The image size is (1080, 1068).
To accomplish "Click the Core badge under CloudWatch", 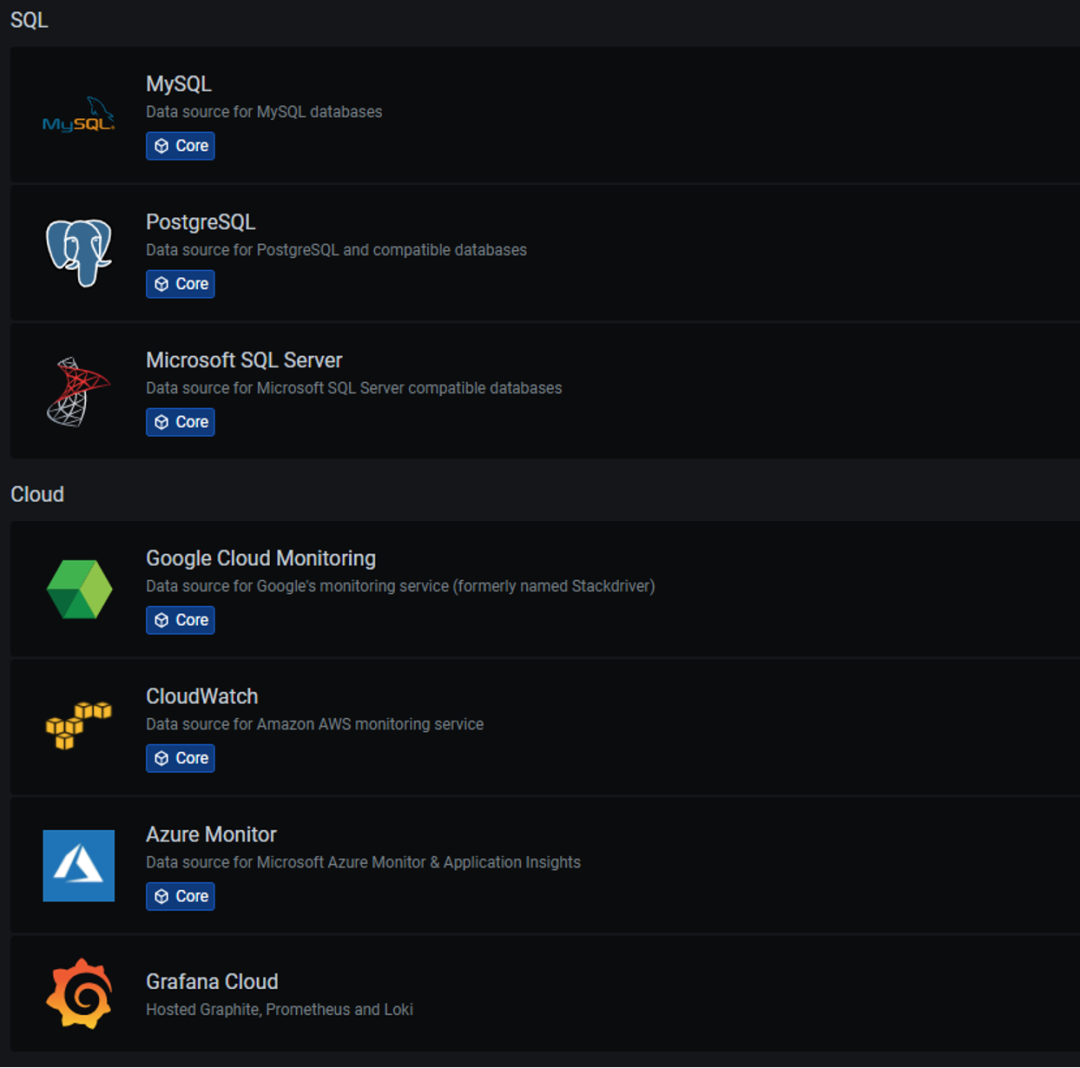I will click(180, 758).
